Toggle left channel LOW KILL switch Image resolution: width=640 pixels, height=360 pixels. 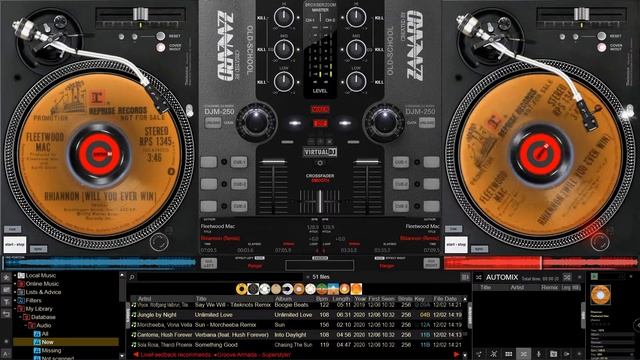click(x=262, y=82)
